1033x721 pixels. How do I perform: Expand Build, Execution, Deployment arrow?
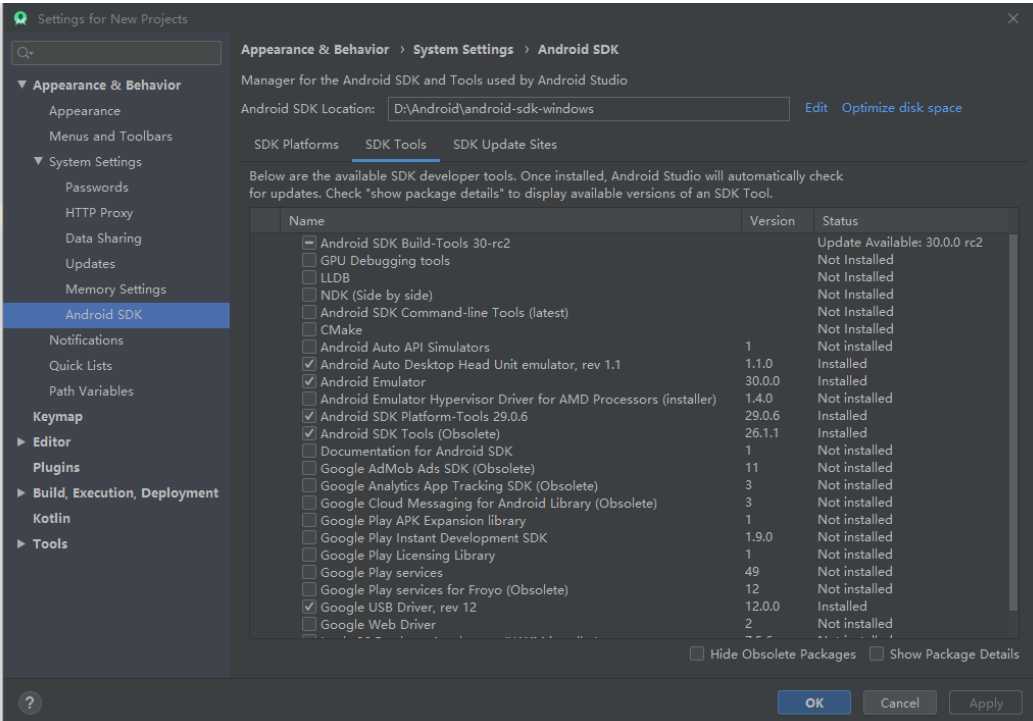click(21, 492)
